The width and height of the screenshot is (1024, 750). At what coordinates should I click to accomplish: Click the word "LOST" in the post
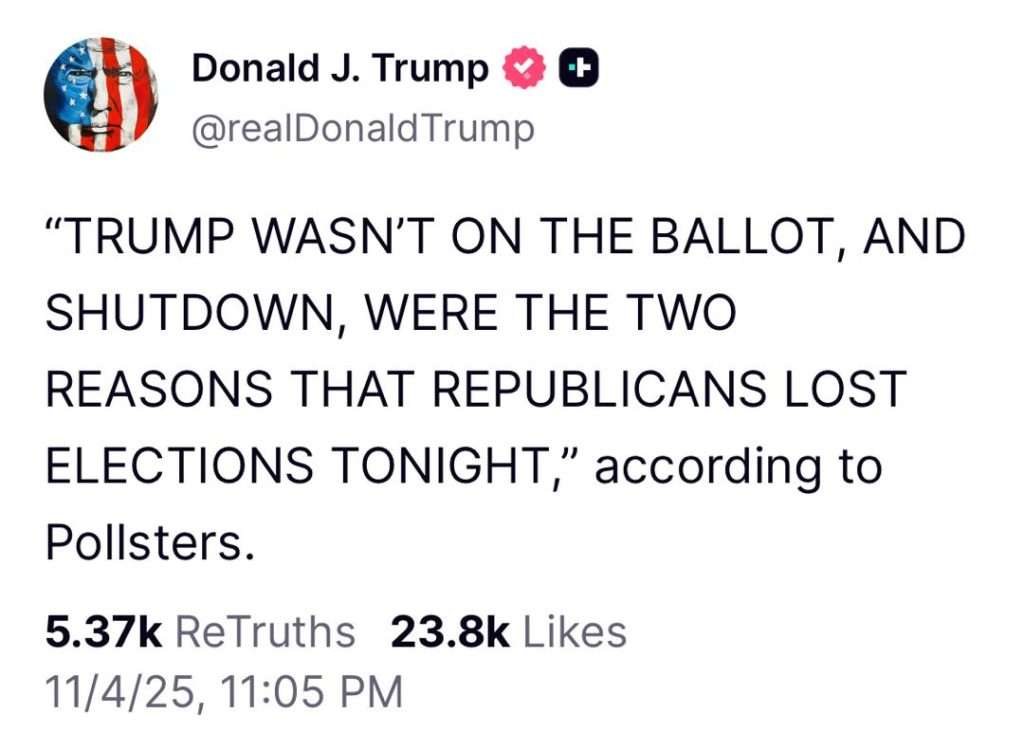pyautogui.click(x=844, y=390)
